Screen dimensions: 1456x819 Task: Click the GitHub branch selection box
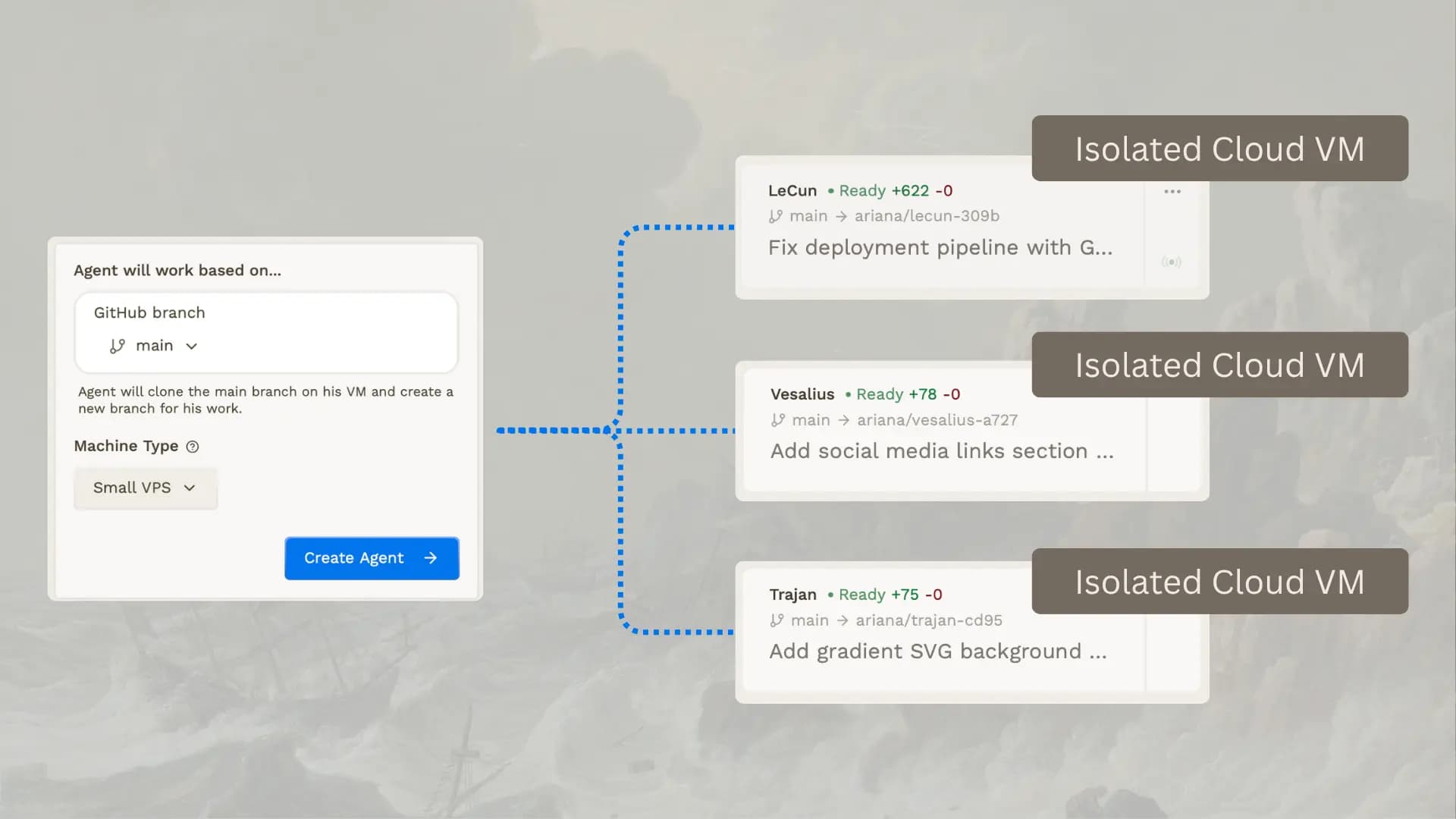266,332
